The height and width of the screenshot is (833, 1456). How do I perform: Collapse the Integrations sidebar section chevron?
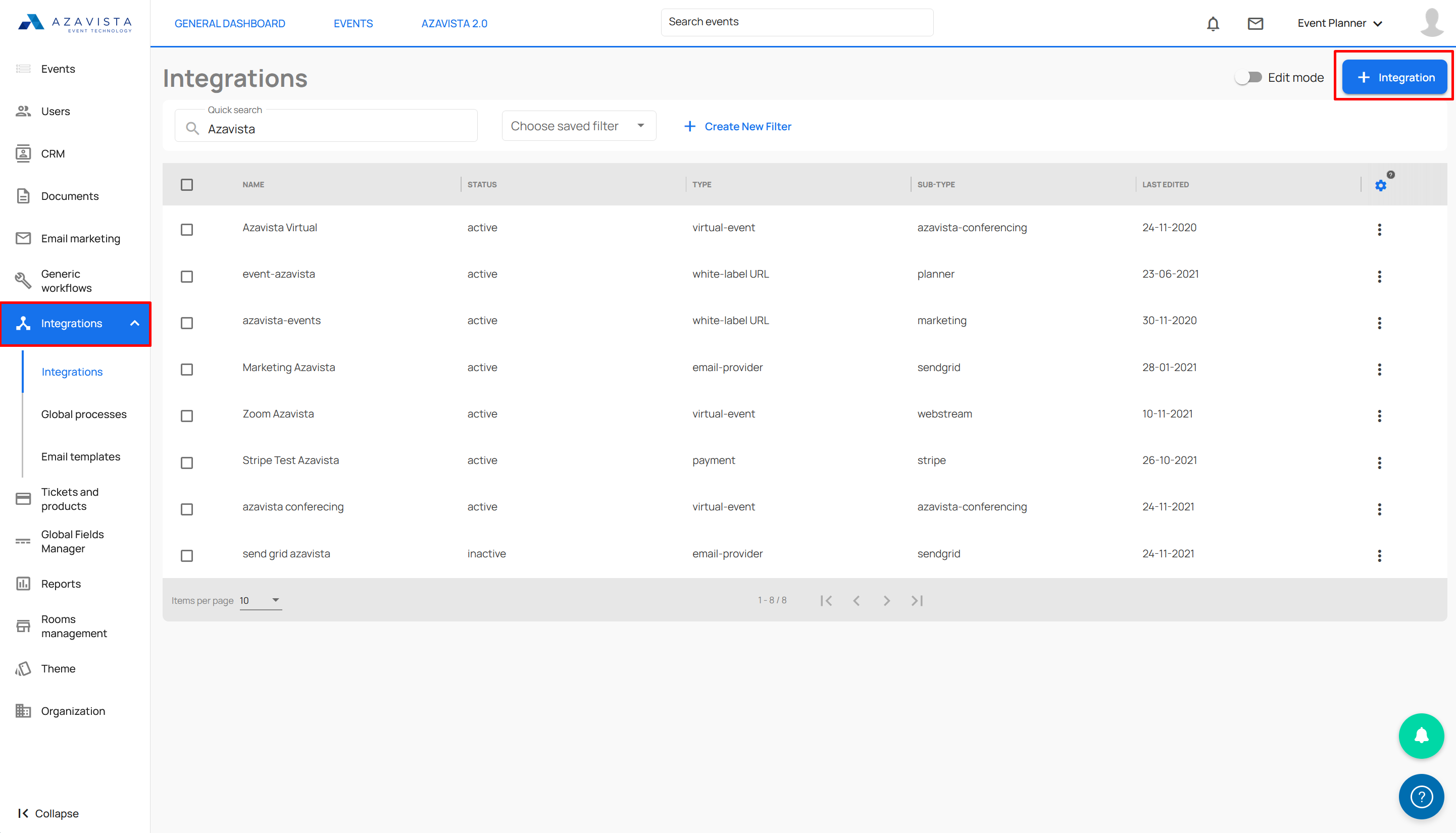click(x=134, y=323)
